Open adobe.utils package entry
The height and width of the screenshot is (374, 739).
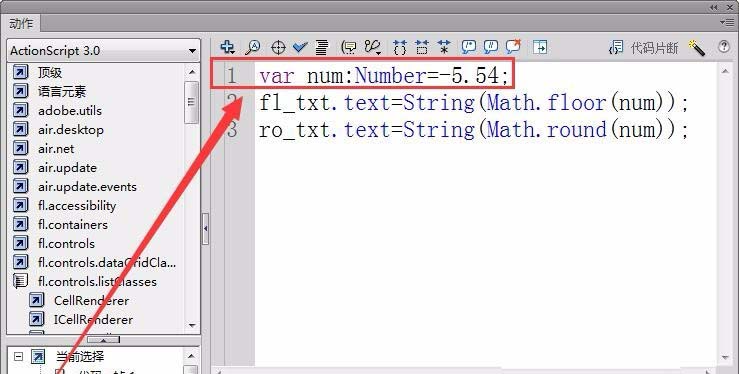coord(70,111)
